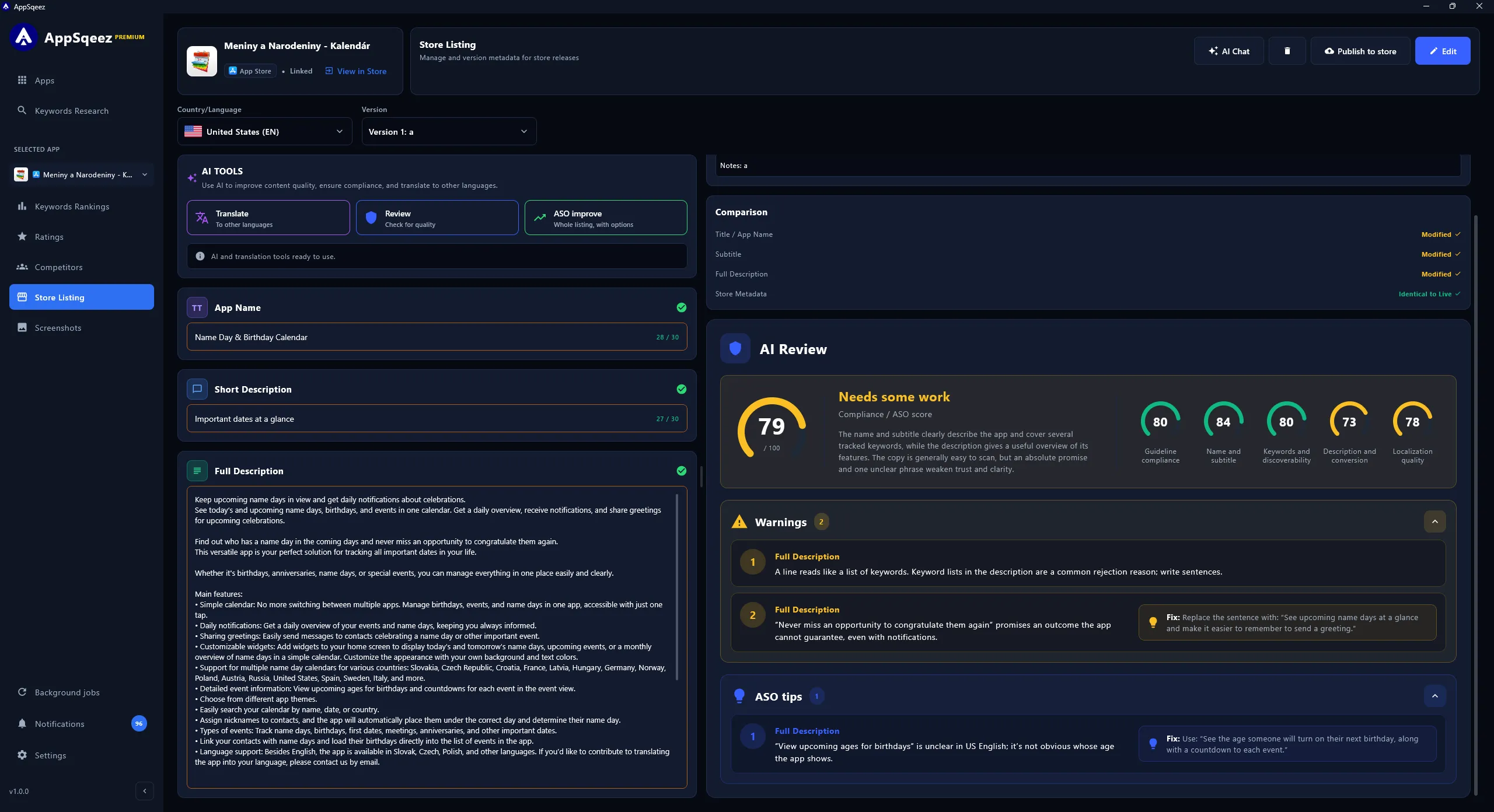This screenshot has height=812, width=1494.
Task: Click the AppSqeez logo icon
Action: point(23,37)
